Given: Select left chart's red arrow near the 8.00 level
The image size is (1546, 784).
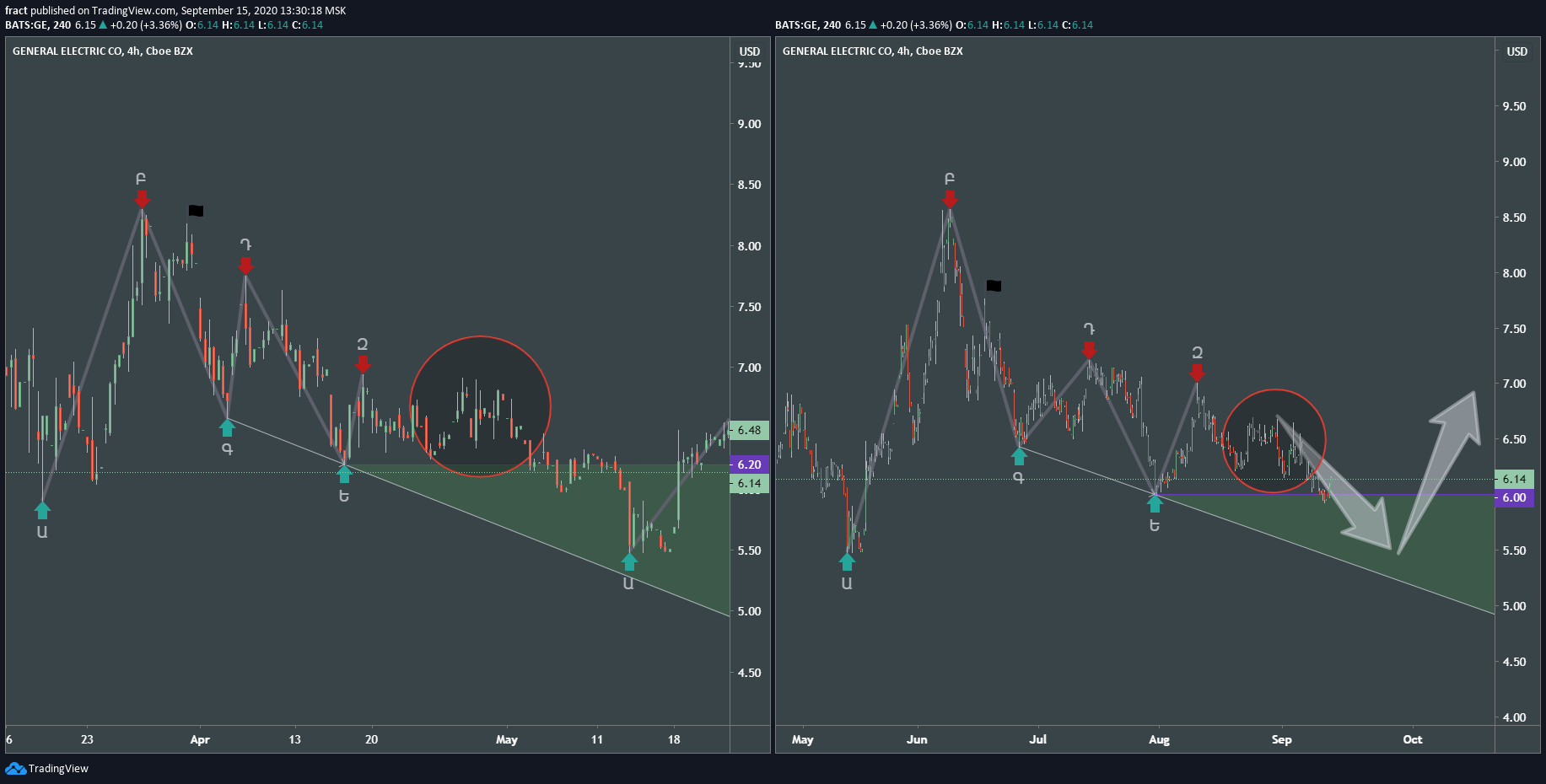Looking at the screenshot, I should [x=245, y=266].
